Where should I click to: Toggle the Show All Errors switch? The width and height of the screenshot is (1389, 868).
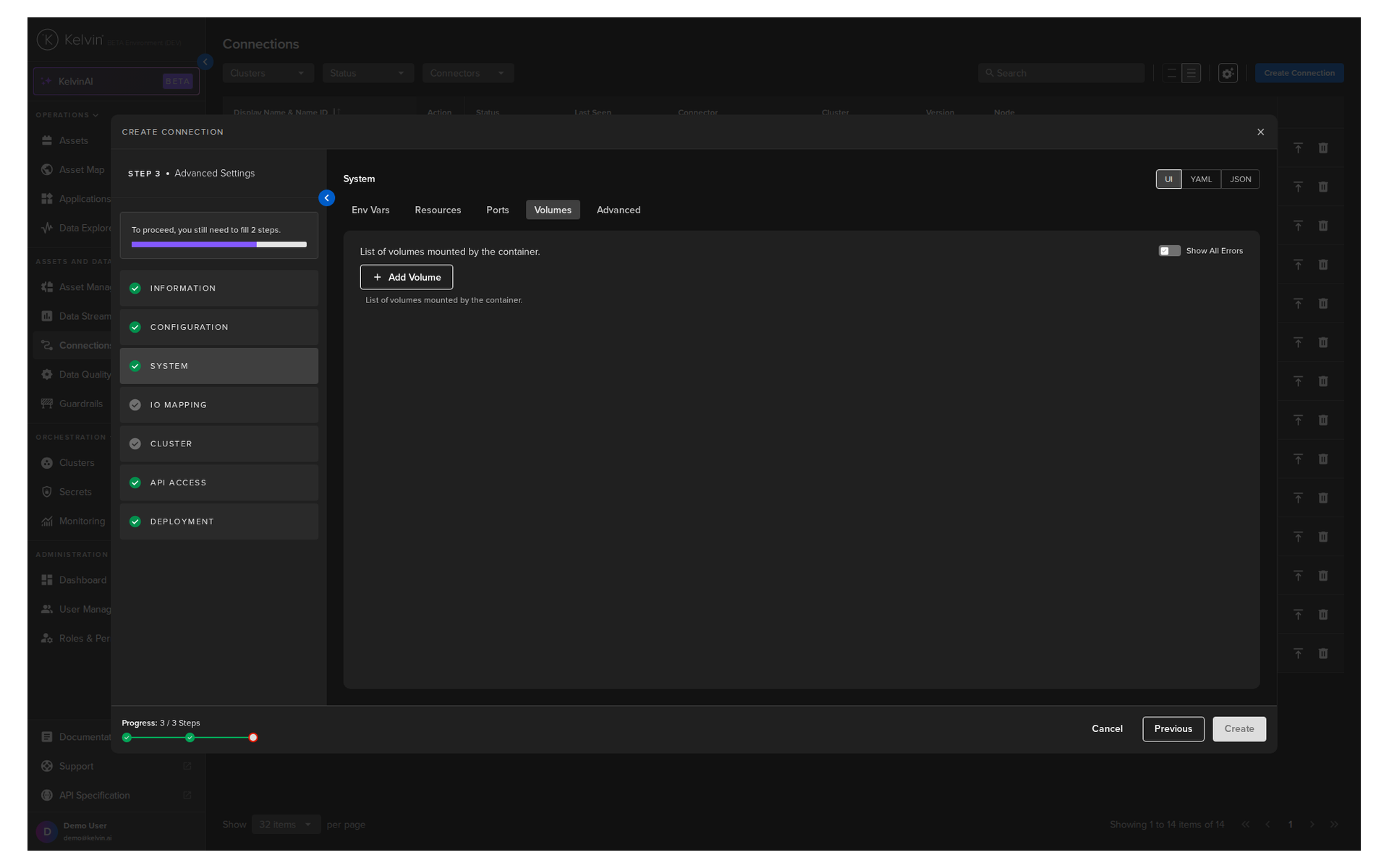[x=1169, y=251]
